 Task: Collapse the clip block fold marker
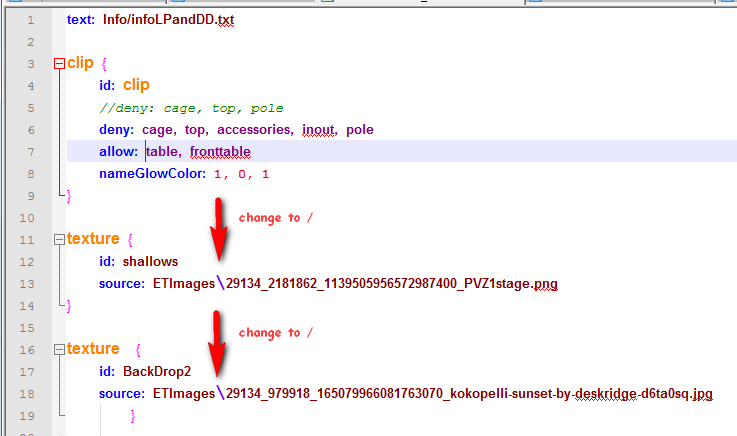[59, 64]
